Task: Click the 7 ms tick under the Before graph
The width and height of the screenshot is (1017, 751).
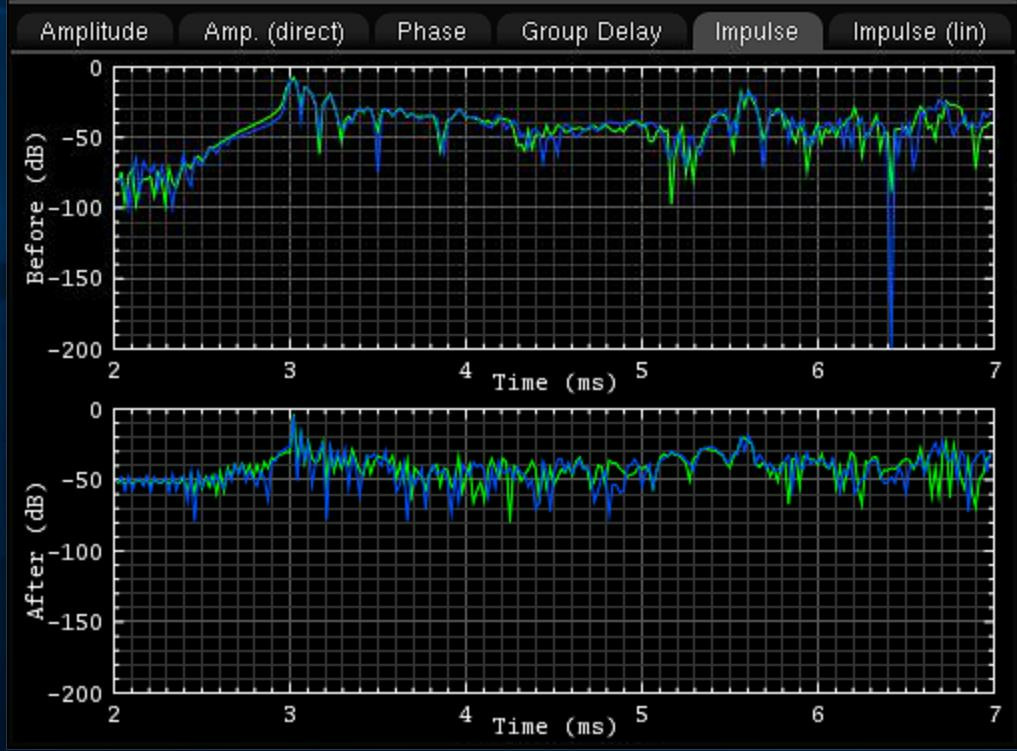Action: click(x=993, y=370)
